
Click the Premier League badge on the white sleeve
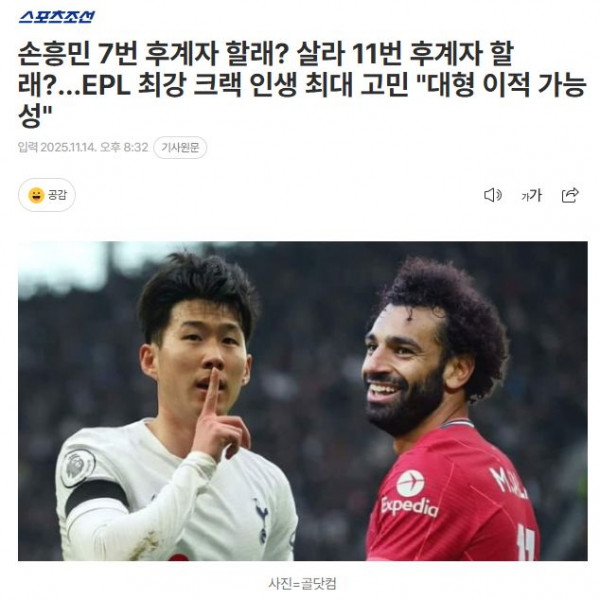click(78, 467)
